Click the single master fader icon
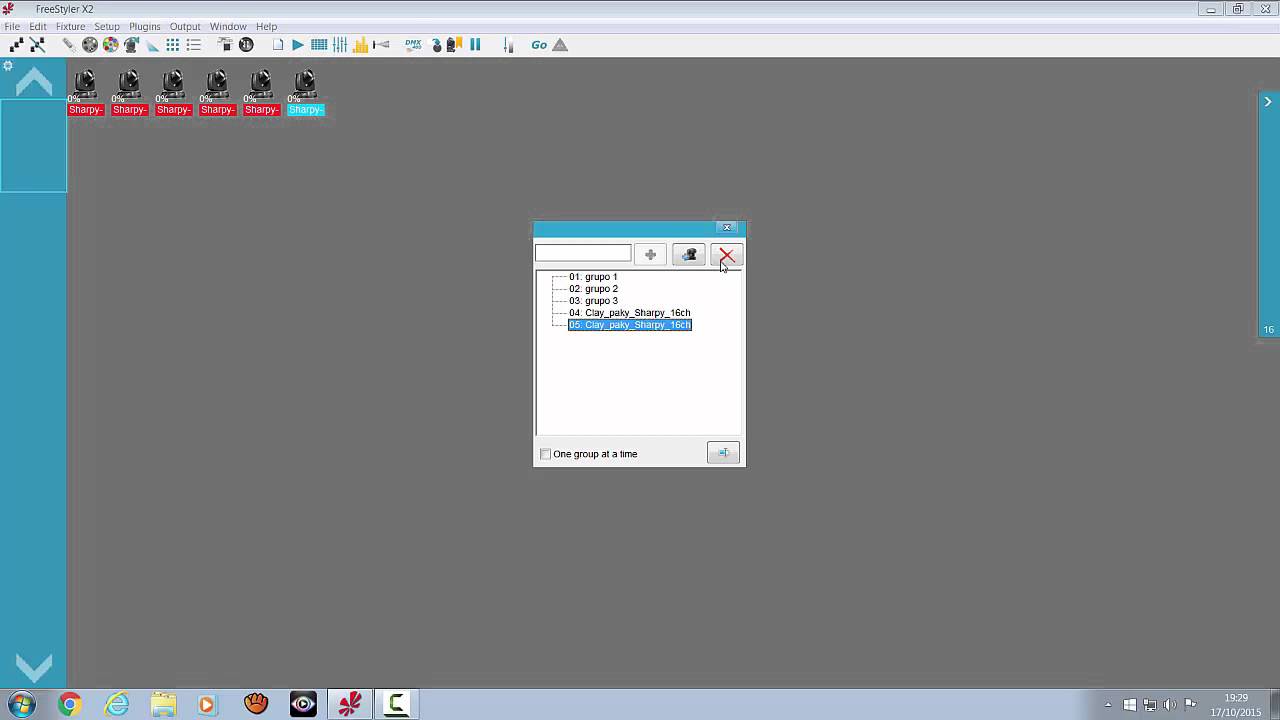Screen dimensions: 1280x720 (x=508, y=45)
